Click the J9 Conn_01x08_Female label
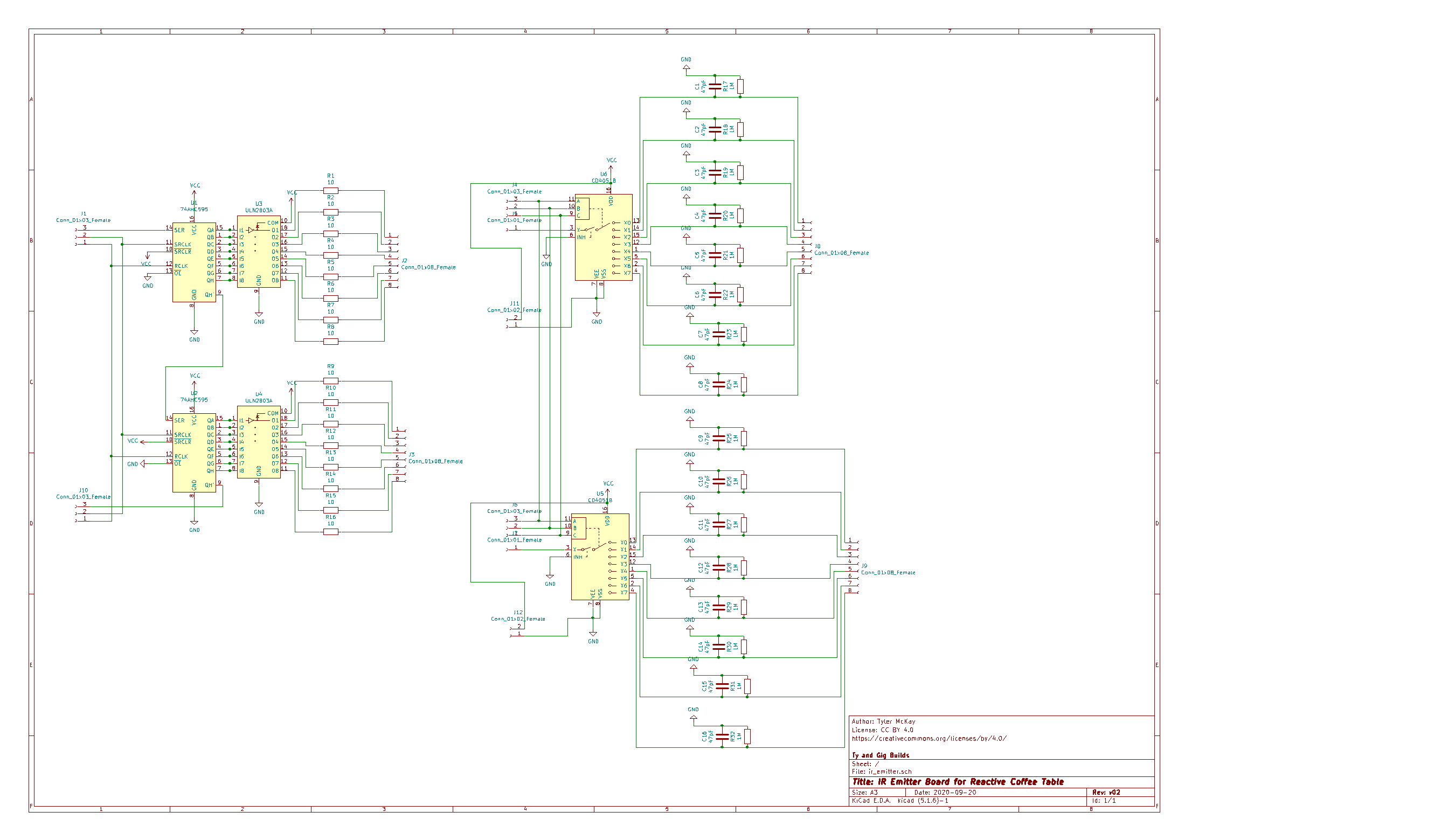1434x840 pixels. pyautogui.click(x=888, y=573)
